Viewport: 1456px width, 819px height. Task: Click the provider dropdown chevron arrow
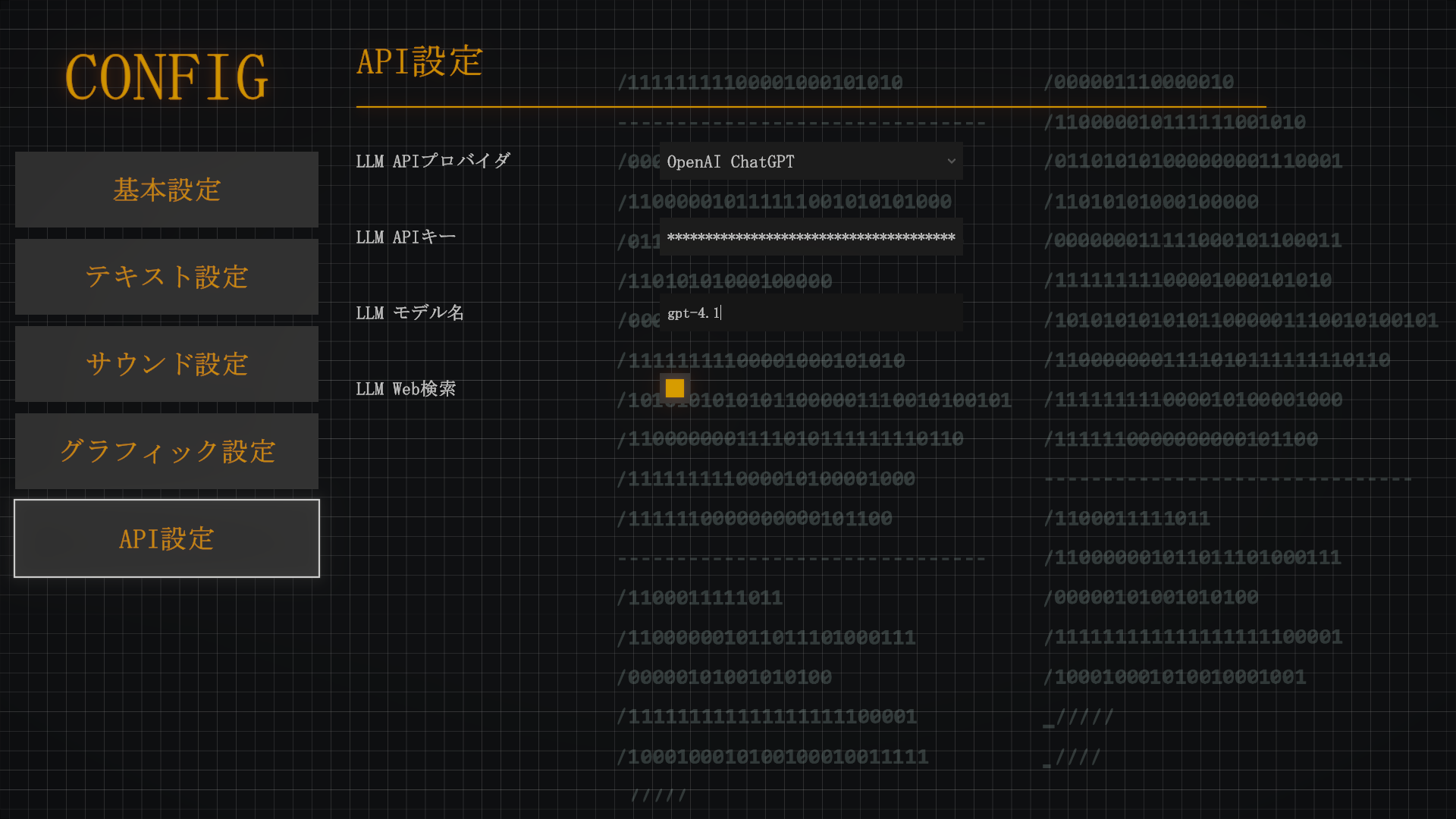click(x=951, y=161)
